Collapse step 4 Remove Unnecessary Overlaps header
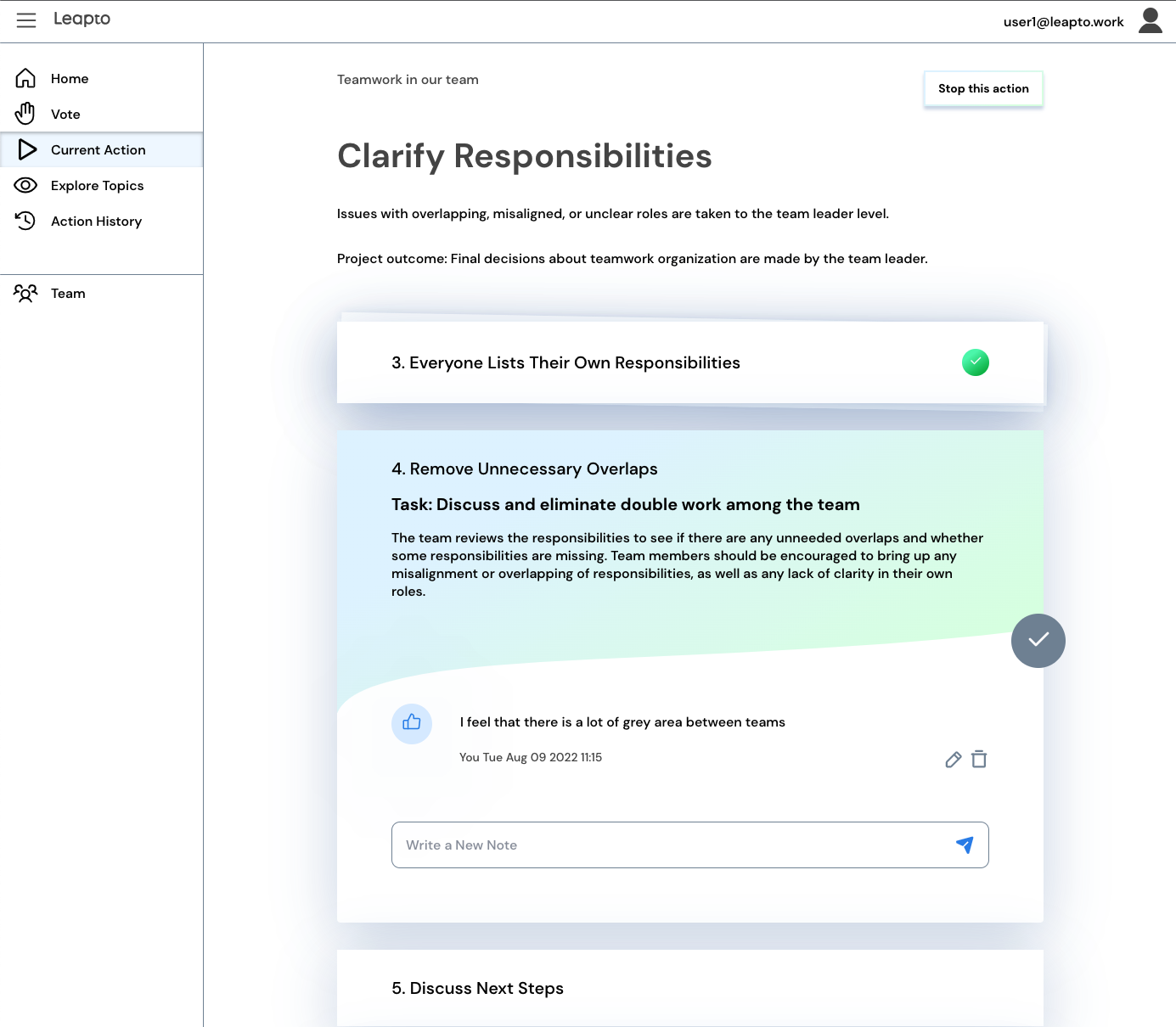This screenshot has height=1027, width=1176. click(524, 469)
